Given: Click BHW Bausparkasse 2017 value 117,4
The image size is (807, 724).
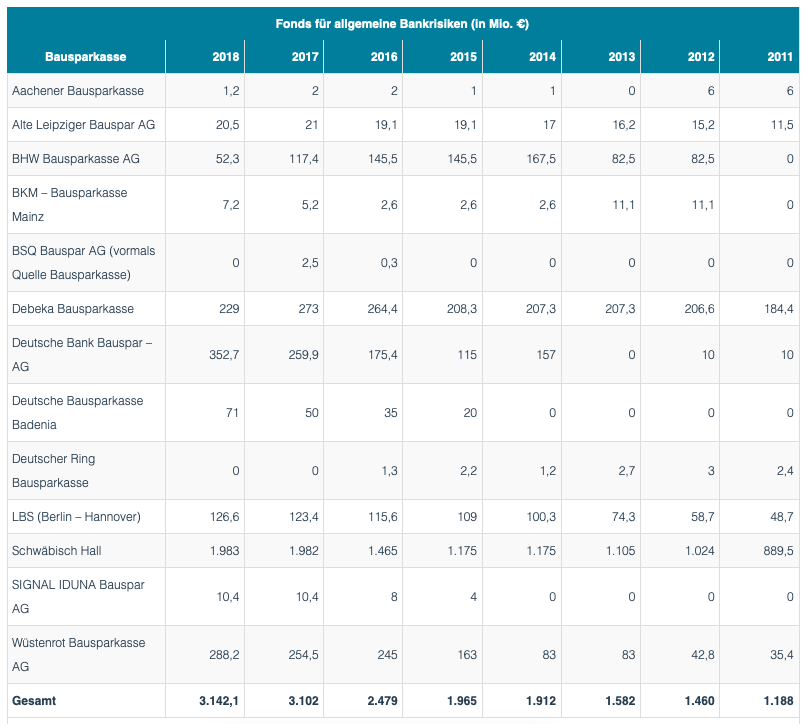Looking at the screenshot, I should (304, 158).
